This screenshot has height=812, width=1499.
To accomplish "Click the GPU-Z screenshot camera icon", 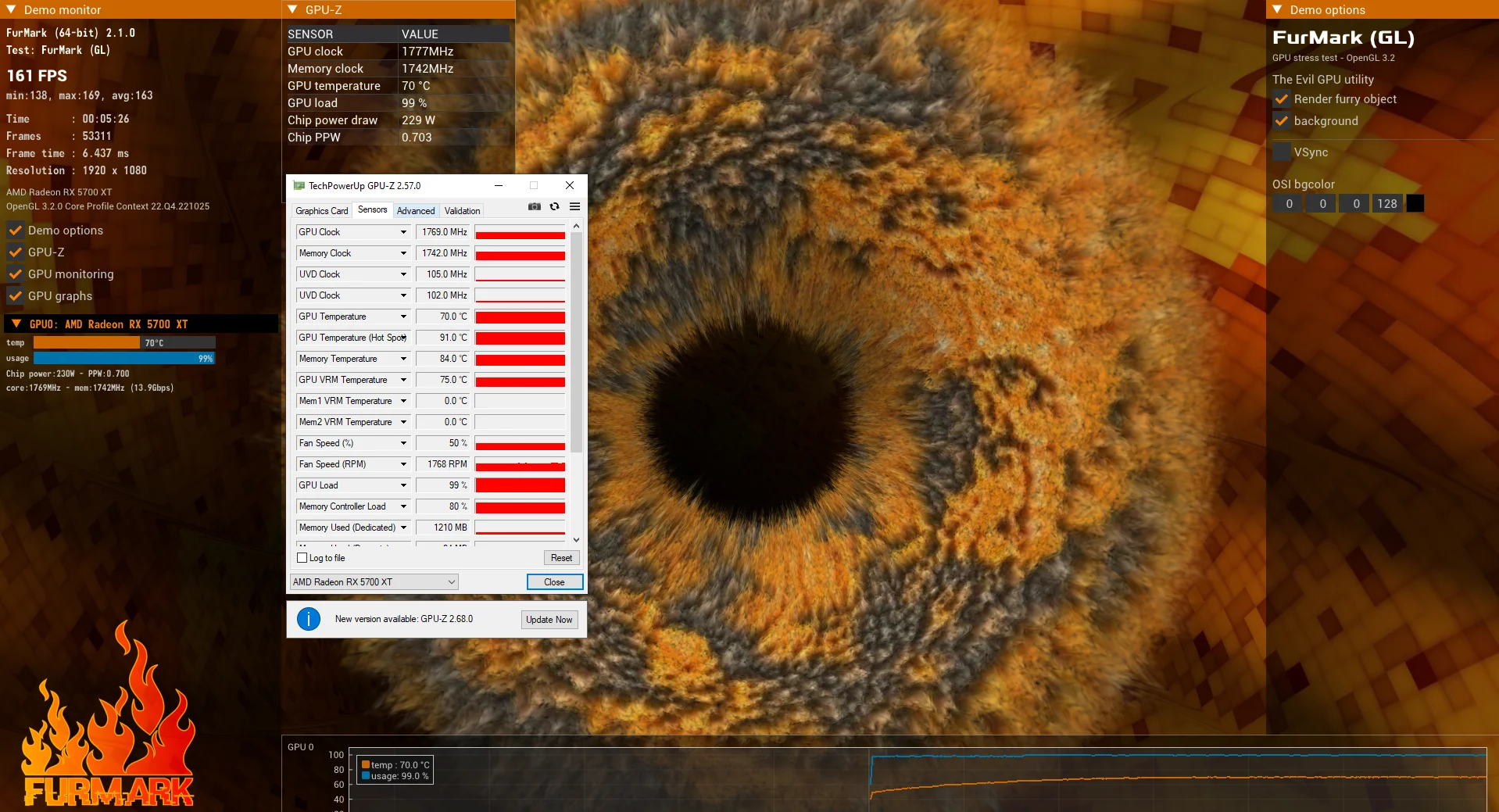I will [x=535, y=207].
